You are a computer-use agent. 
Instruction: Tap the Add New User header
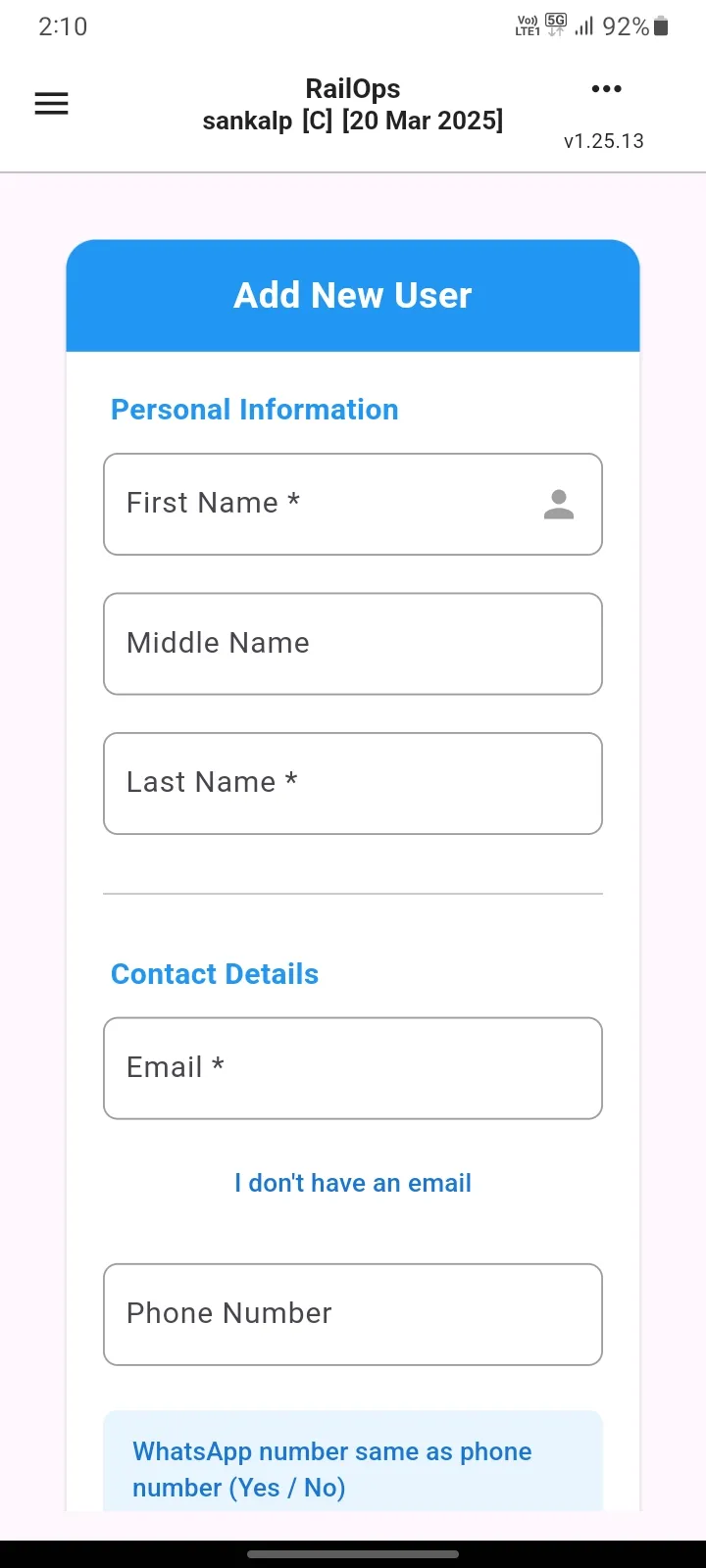click(353, 295)
